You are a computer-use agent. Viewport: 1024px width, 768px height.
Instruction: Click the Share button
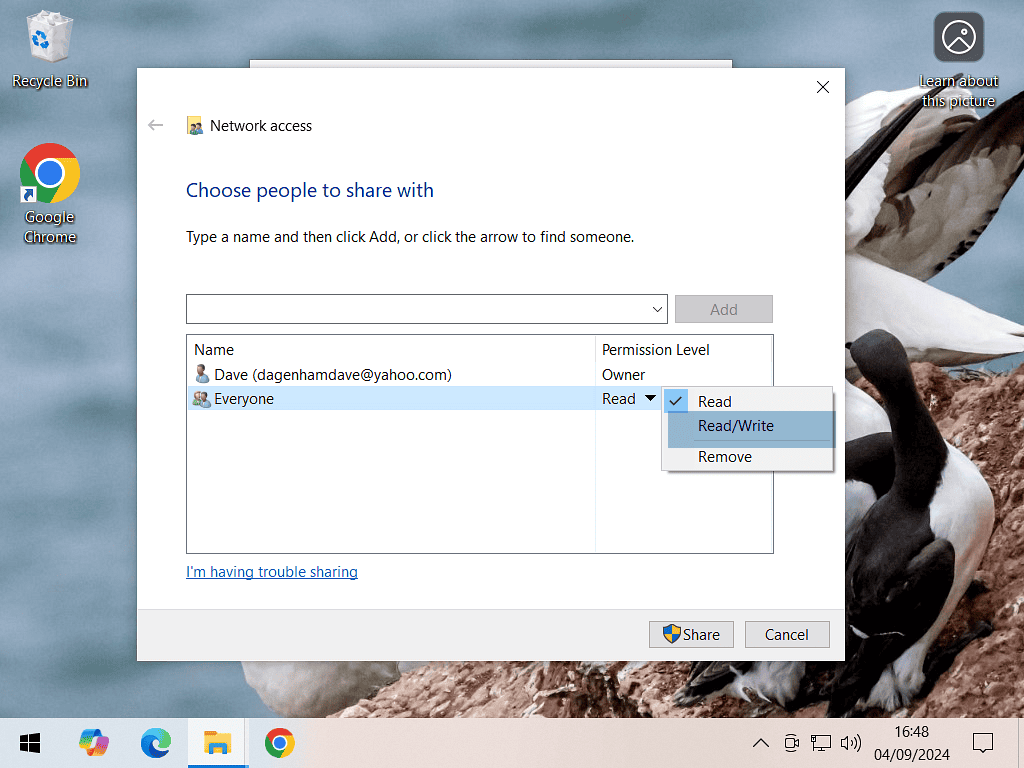[x=691, y=634]
